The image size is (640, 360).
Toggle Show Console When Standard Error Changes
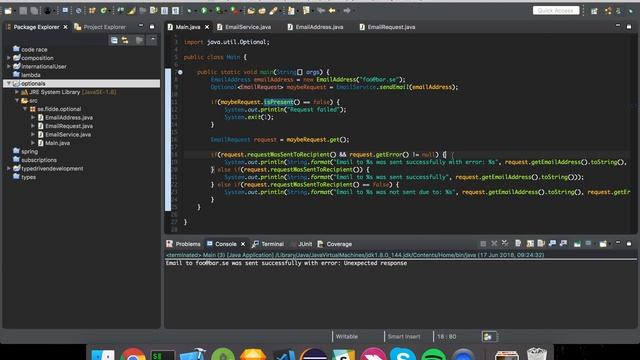(563, 244)
